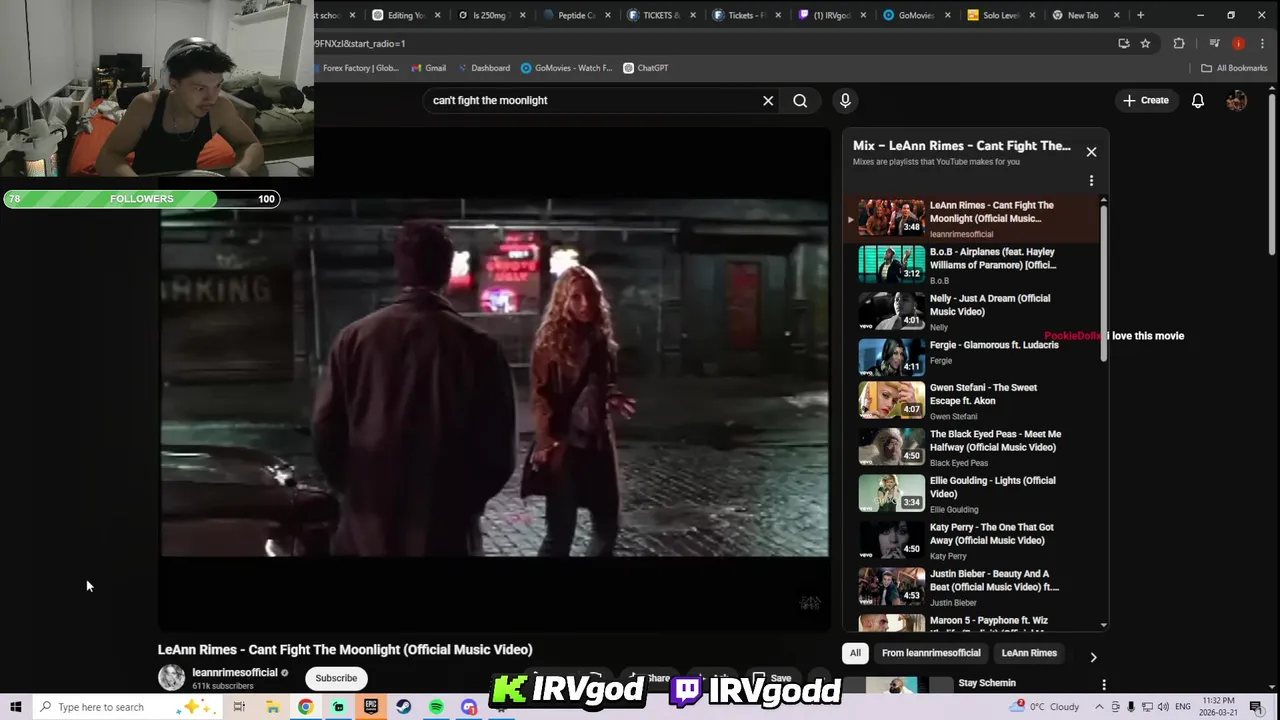The image size is (1280, 720).
Task: Switch to the Is 250mg tab
Action: [x=490, y=15]
